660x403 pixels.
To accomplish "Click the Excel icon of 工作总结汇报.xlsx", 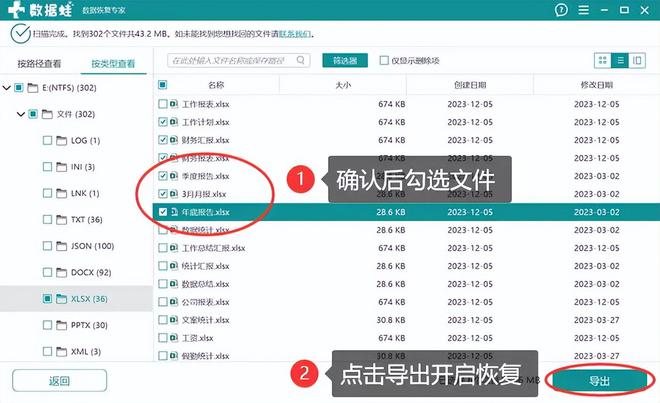I will (x=174, y=248).
